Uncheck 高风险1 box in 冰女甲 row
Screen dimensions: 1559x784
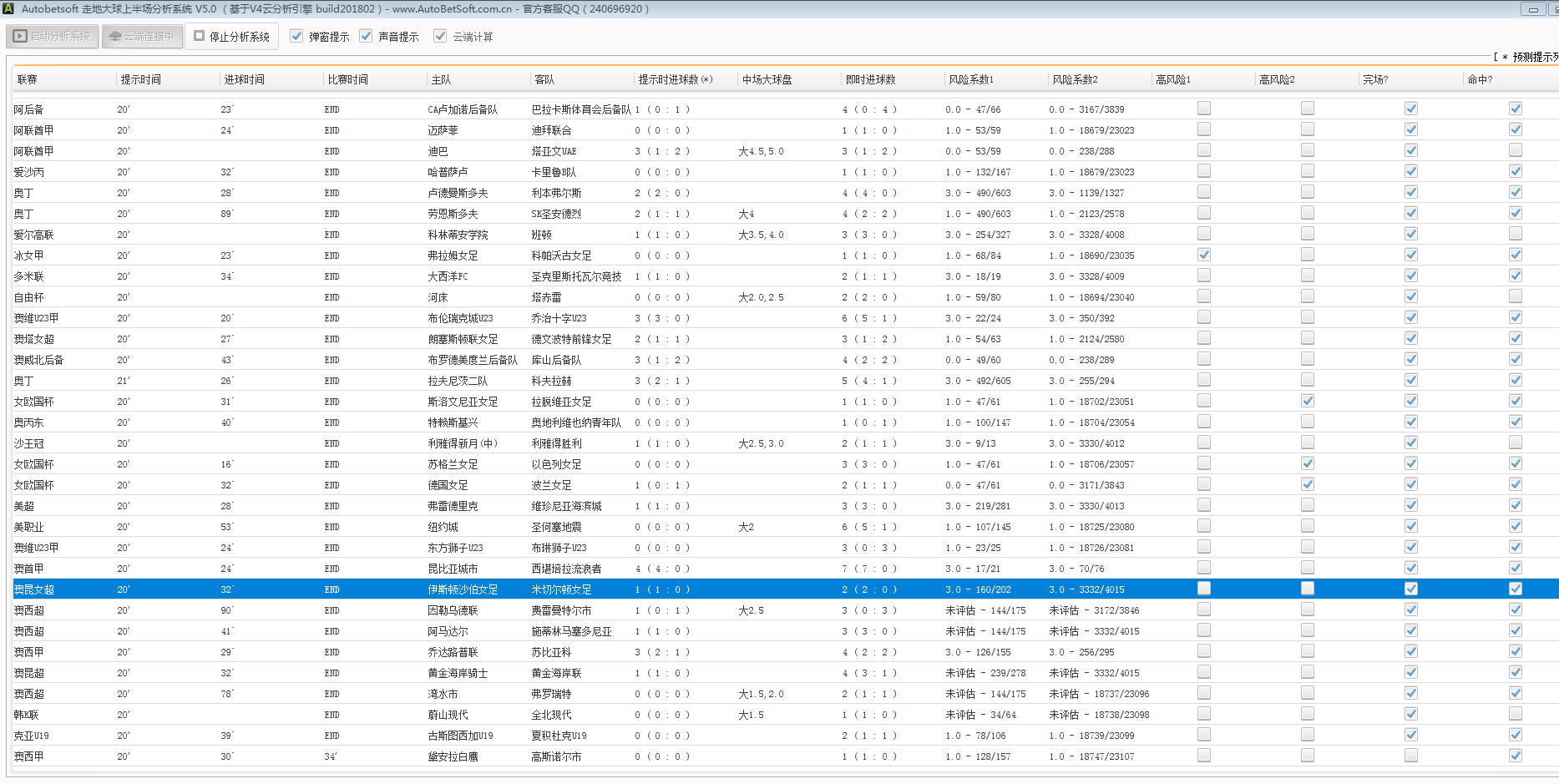(x=1204, y=255)
